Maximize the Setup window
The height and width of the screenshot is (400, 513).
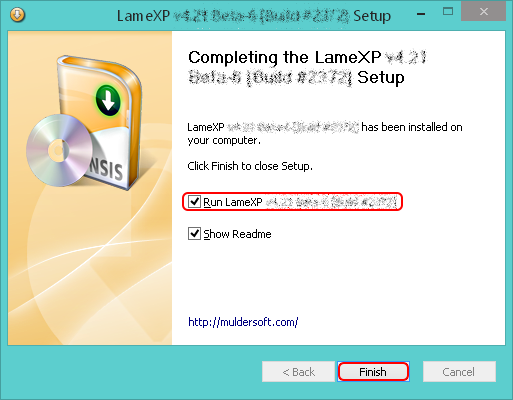[448, 12]
